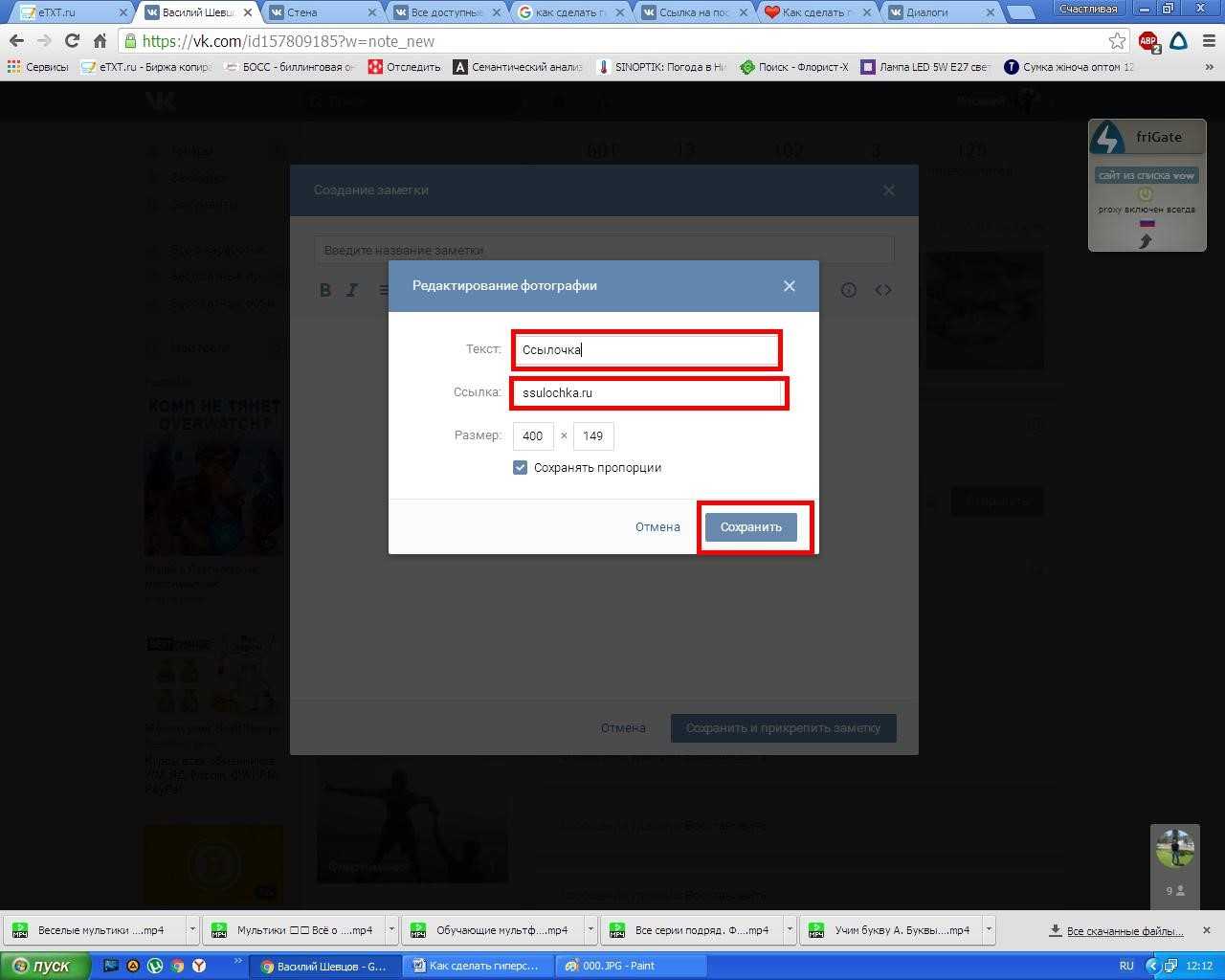Close the Редактирование фотографии dialog
1225x980 pixels.
[x=789, y=286]
